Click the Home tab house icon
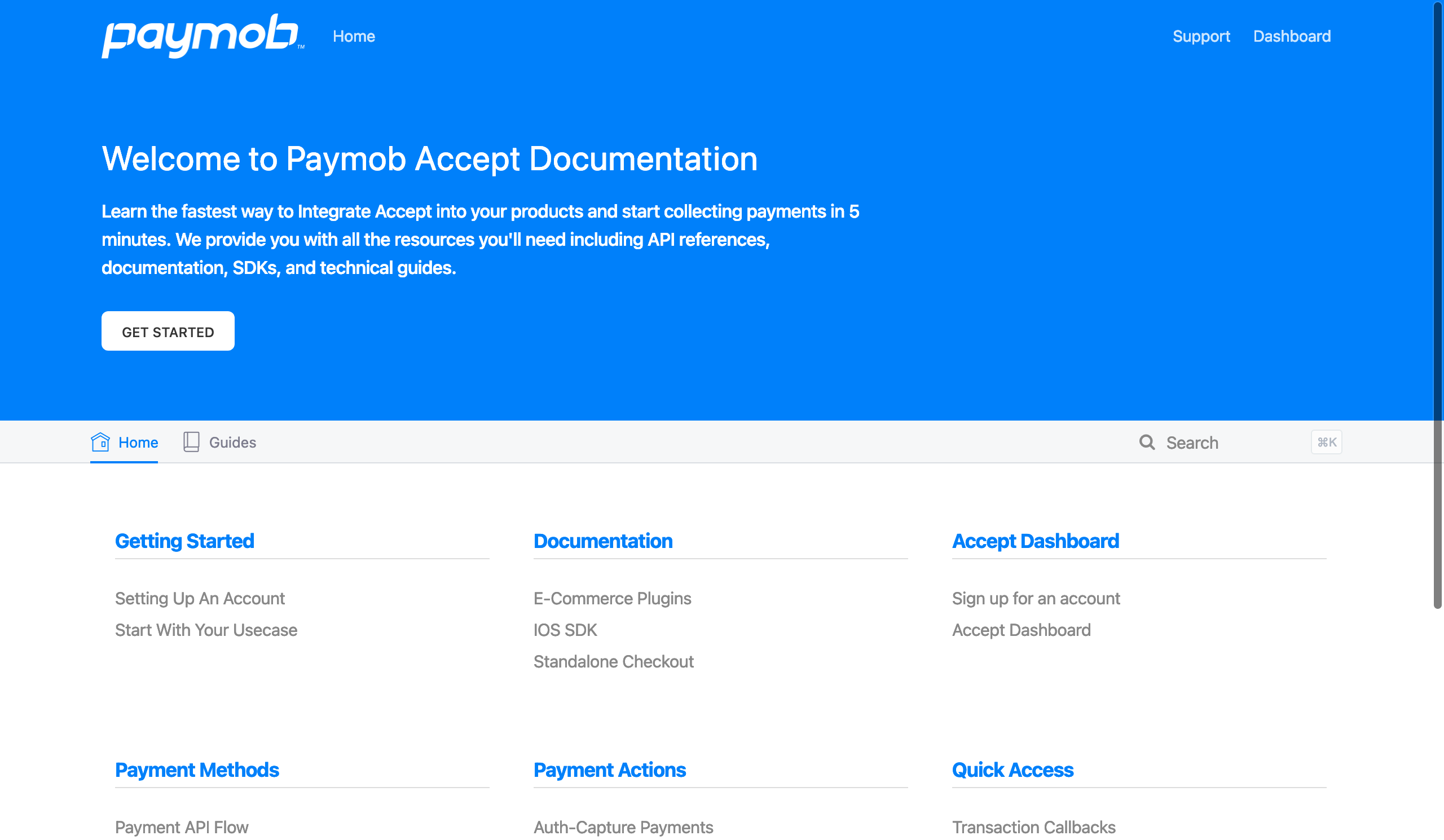 100,442
